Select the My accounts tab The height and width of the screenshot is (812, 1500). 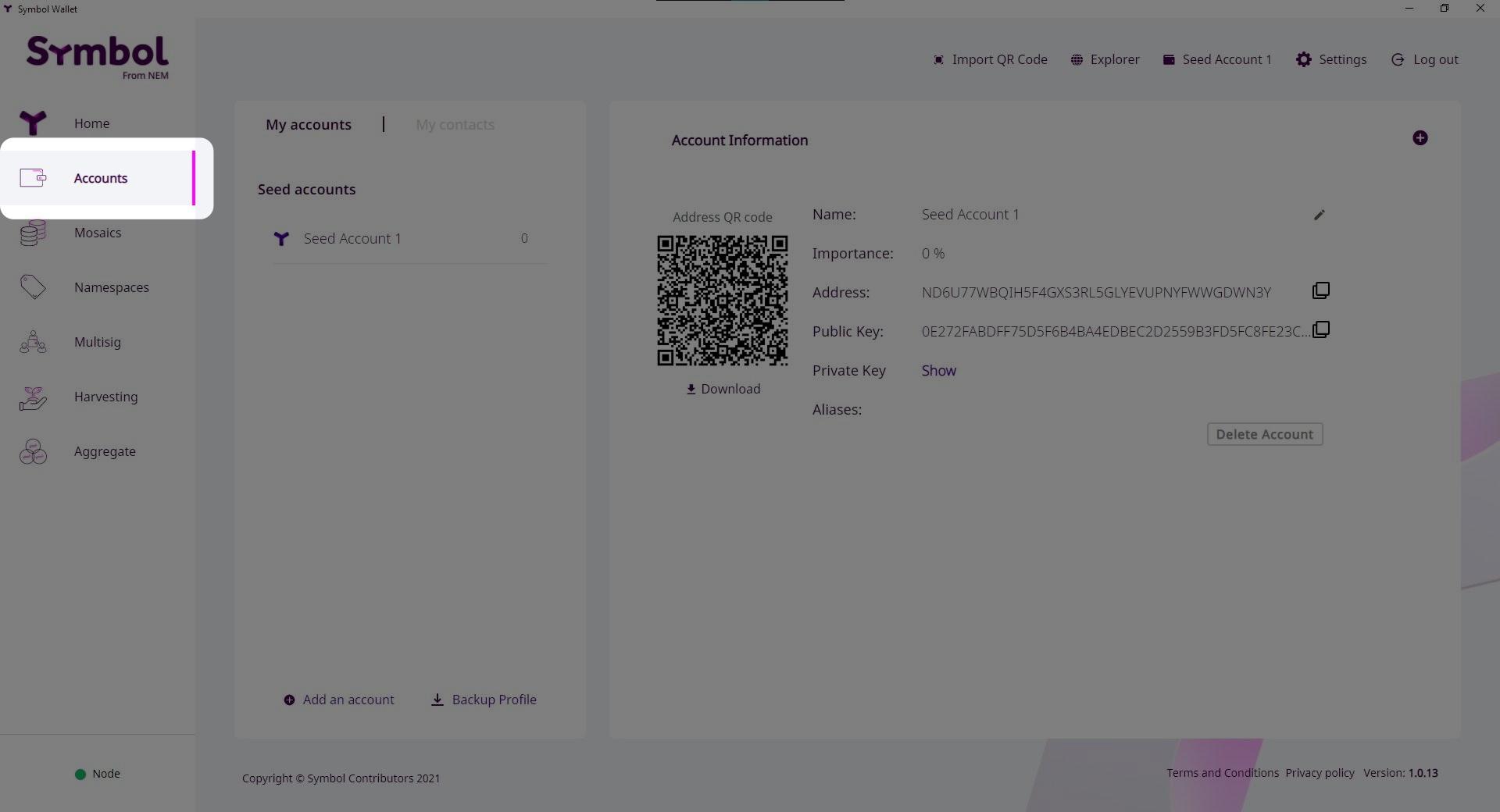309,125
